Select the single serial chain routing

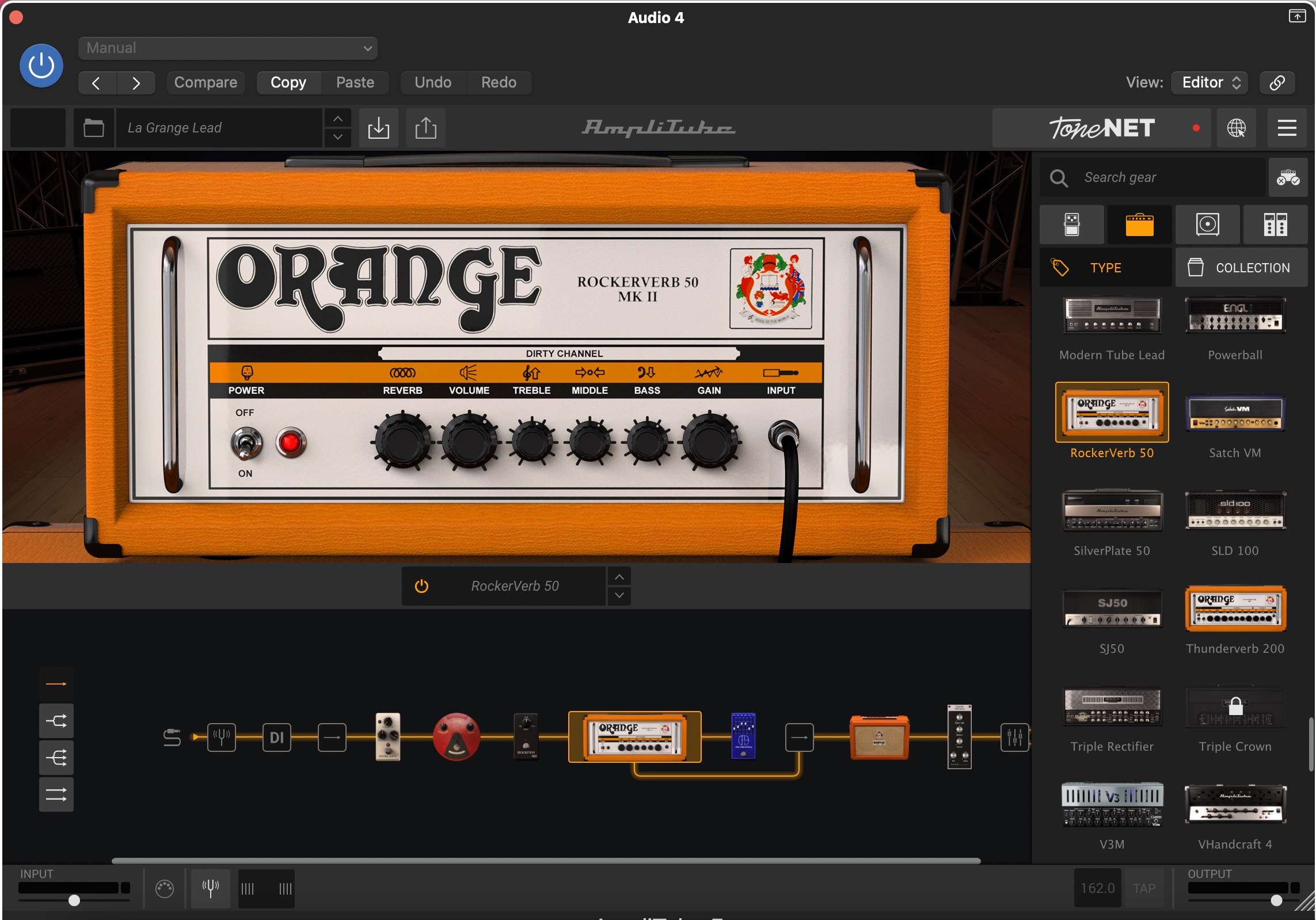pyautogui.click(x=56, y=684)
